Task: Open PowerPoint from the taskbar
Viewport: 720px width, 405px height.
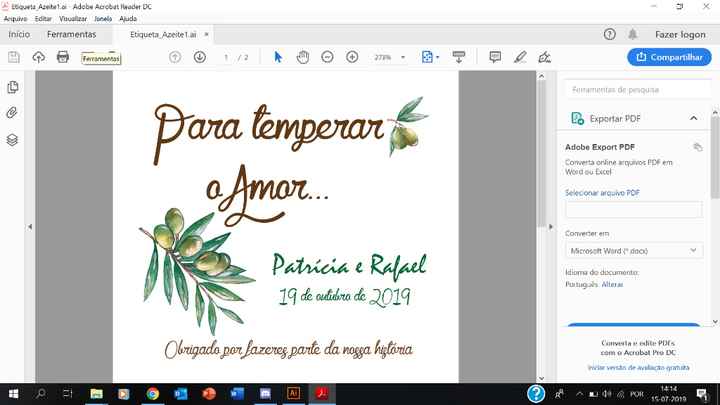Action: tap(211, 394)
